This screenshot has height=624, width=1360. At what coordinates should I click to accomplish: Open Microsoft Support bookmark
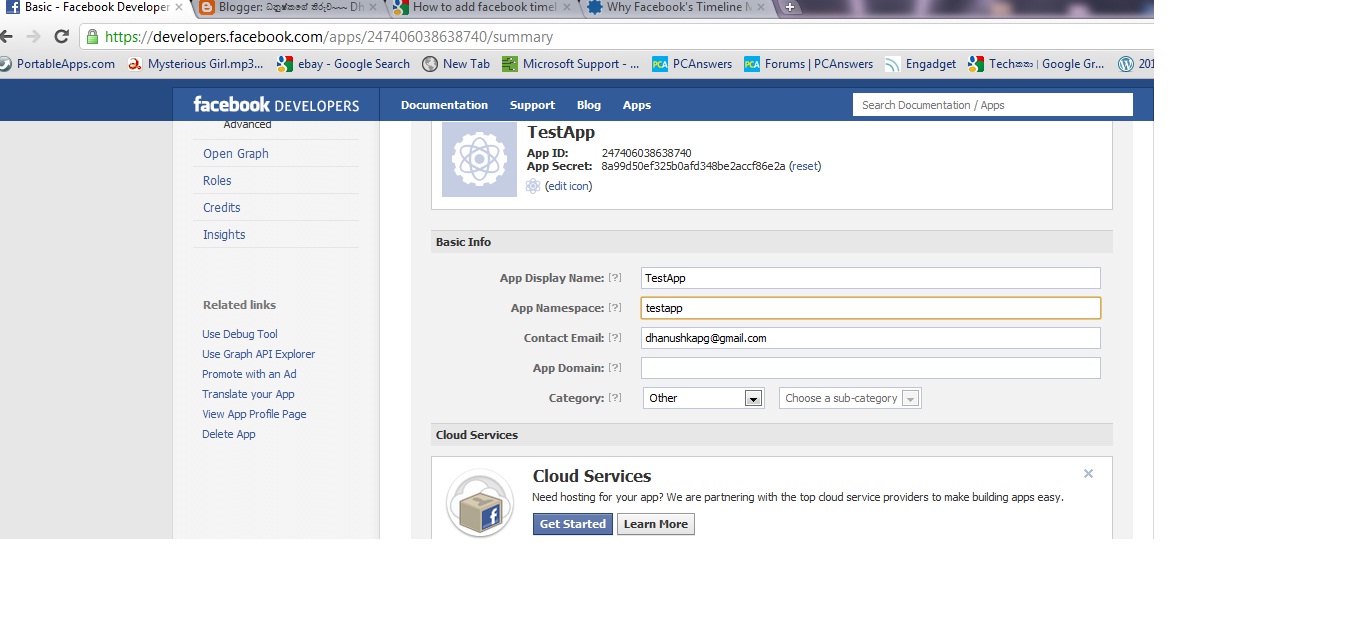tap(571, 64)
